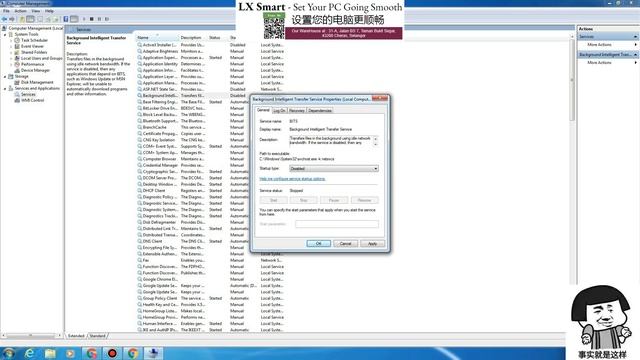The image size is (640, 360).
Task: Select the General tab in properties dialog
Action: point(263,110)
